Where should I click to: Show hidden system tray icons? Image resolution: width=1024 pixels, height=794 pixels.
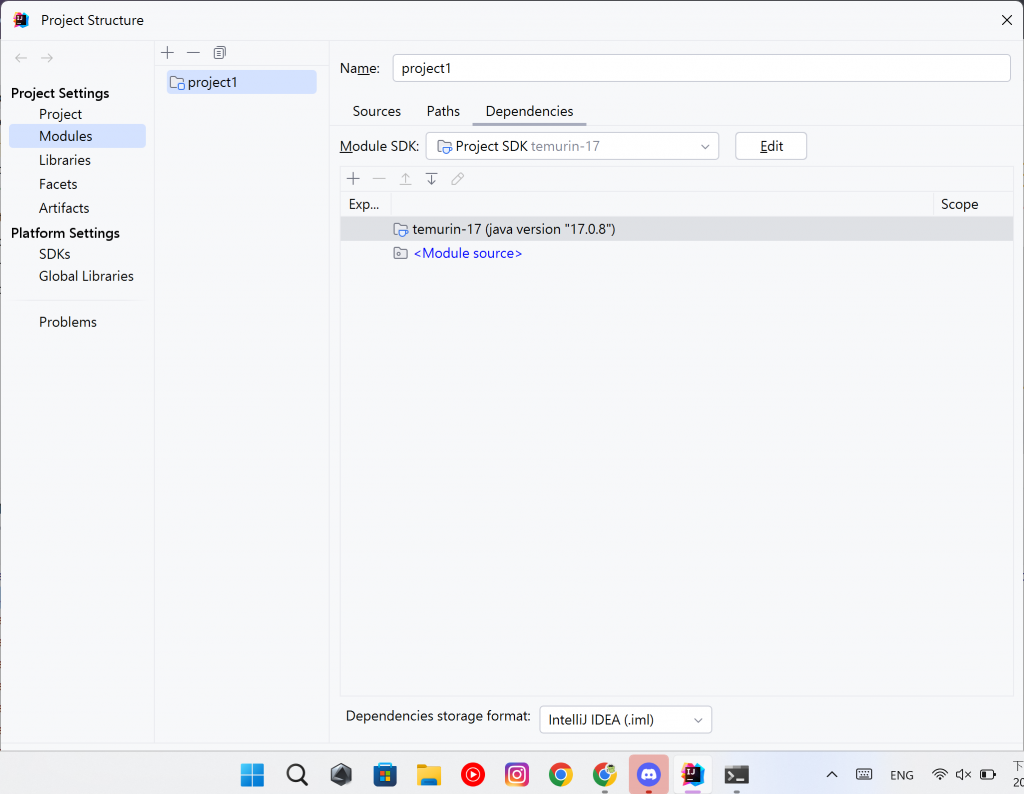pyautogui.click(x=831, y=775)
